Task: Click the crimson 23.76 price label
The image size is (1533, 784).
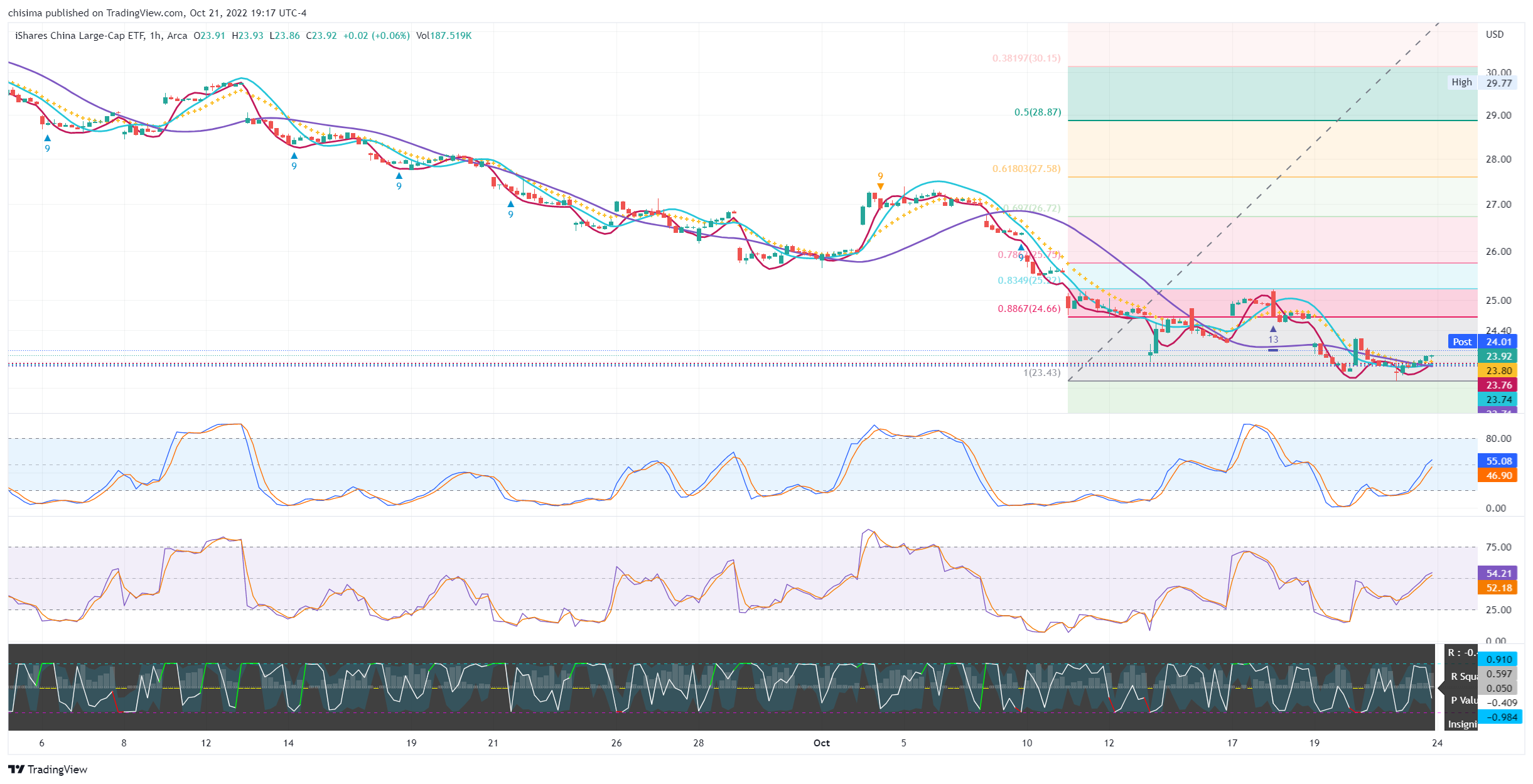Action: [1498, 385]
